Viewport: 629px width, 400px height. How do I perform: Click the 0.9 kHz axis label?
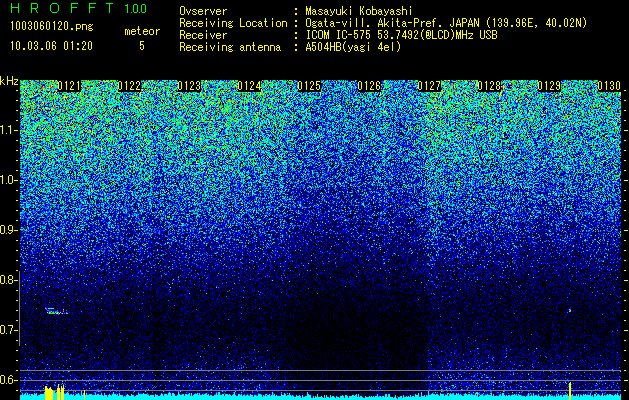7,230
